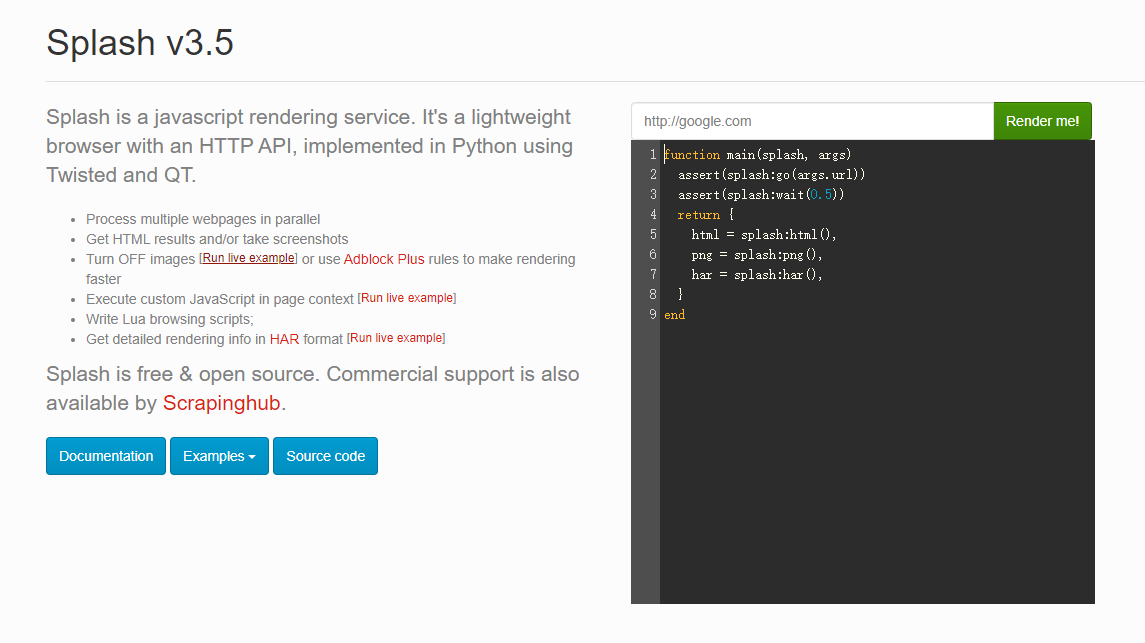1145x643 pixels.
Task: Click the 'assert(splash:go(args.url))' code line
Action: [771, 174]
